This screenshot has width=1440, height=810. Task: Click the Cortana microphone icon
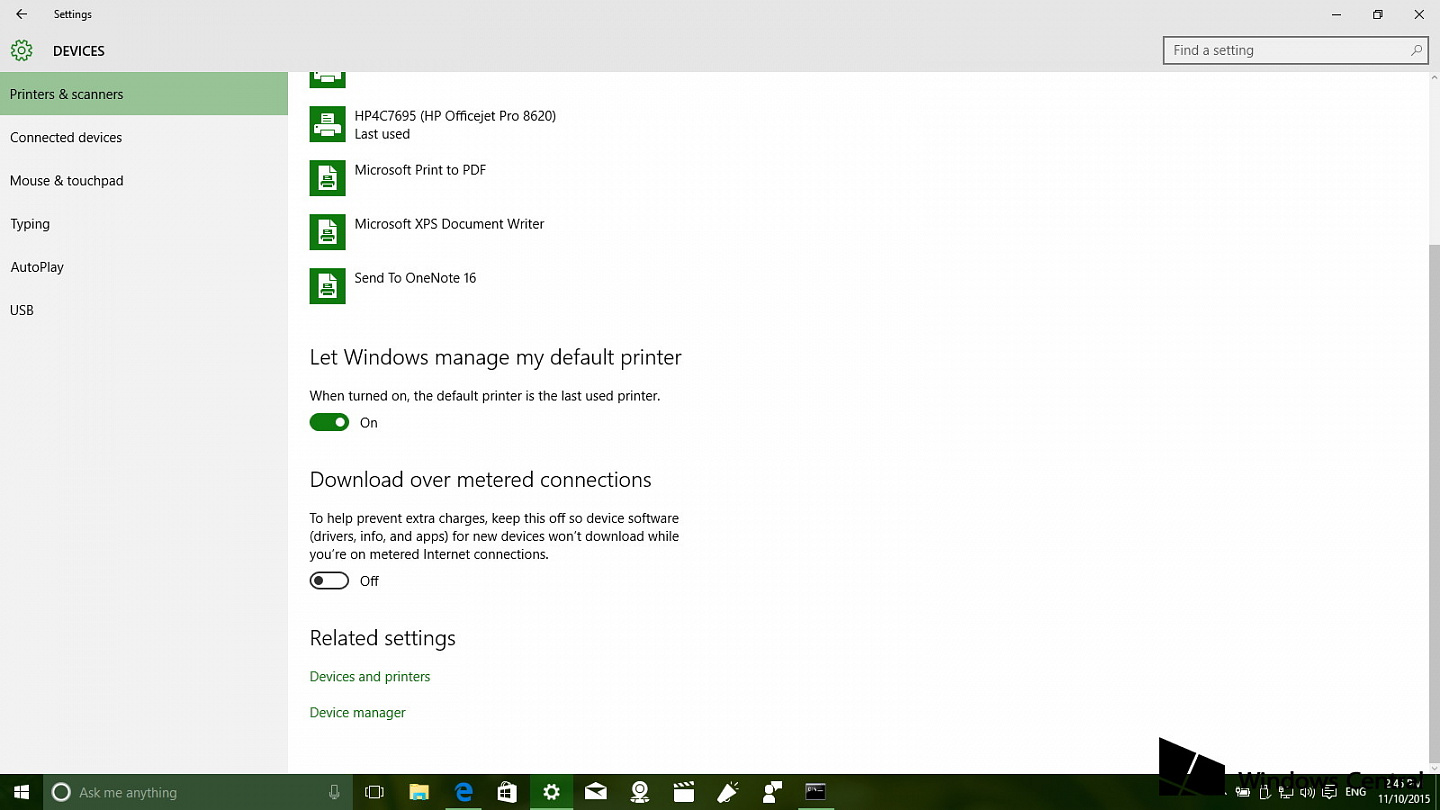pyautogui.click(x=334, y=792)
